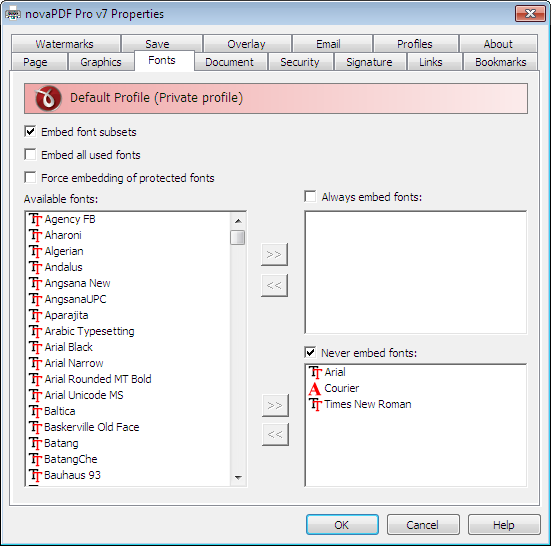Confirm settings with the OK button
The height and width of the screenshot is (546, 551).
tap(342, 525)
